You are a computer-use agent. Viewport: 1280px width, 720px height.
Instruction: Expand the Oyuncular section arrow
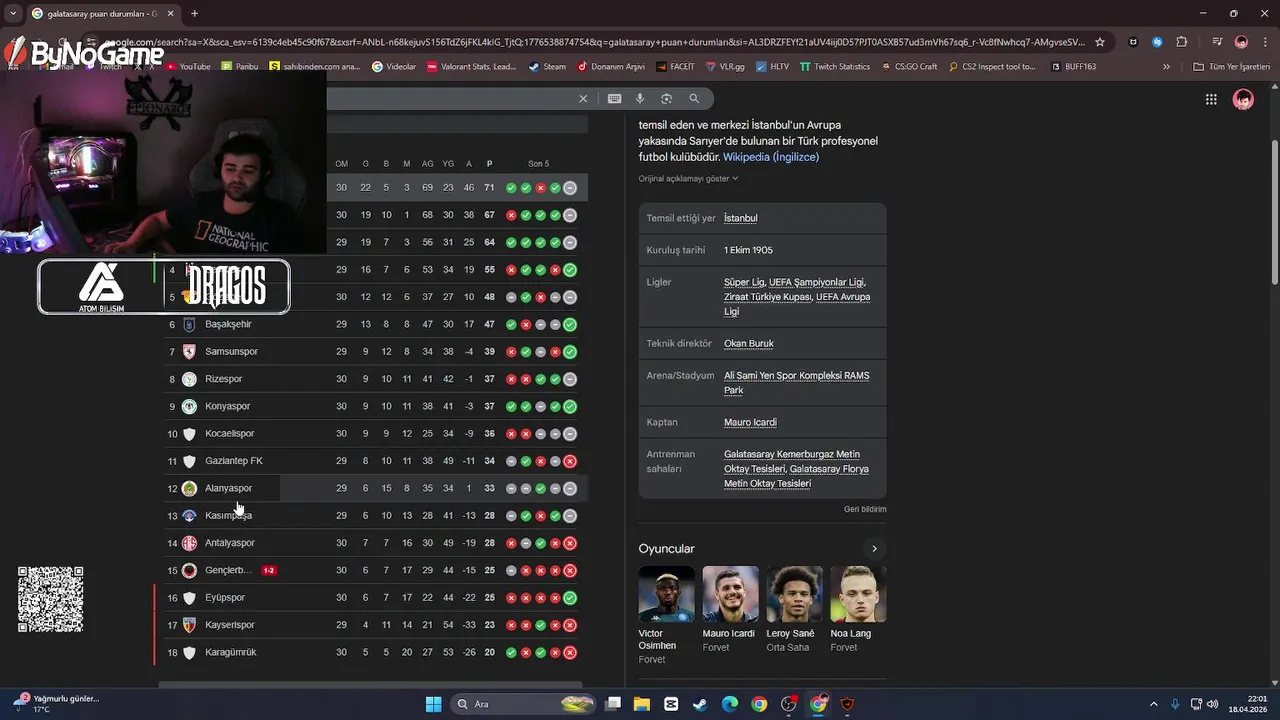874,548
